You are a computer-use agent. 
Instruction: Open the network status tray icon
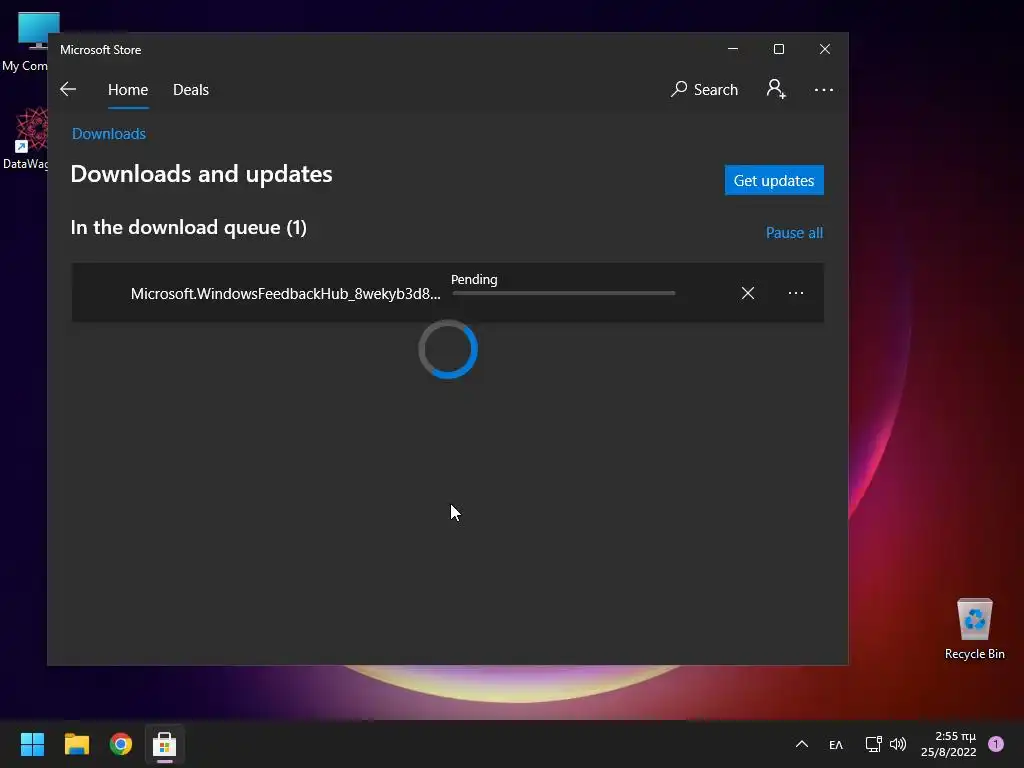[873, 744]
